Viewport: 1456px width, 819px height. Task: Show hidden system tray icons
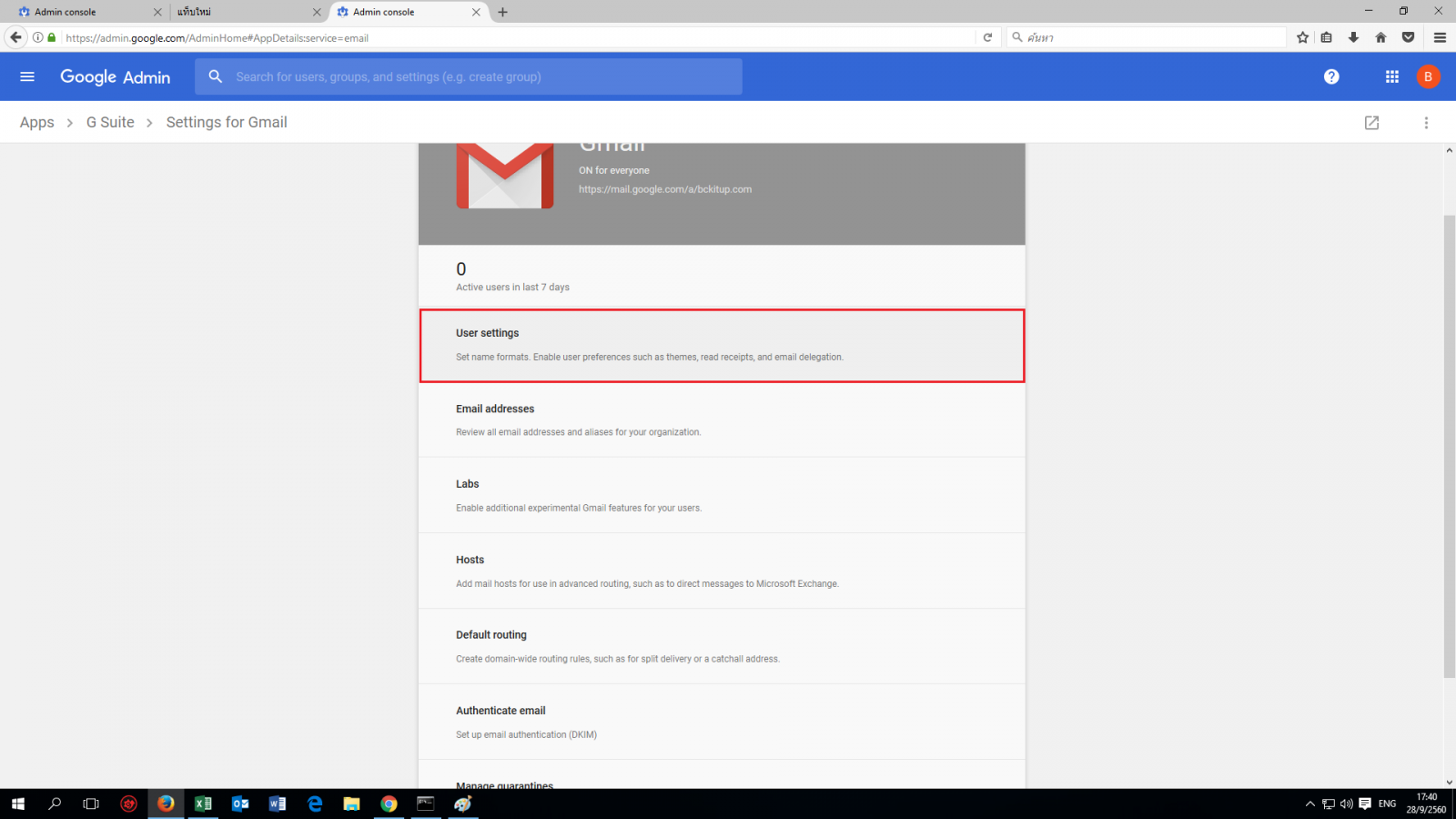[1310, 804]
